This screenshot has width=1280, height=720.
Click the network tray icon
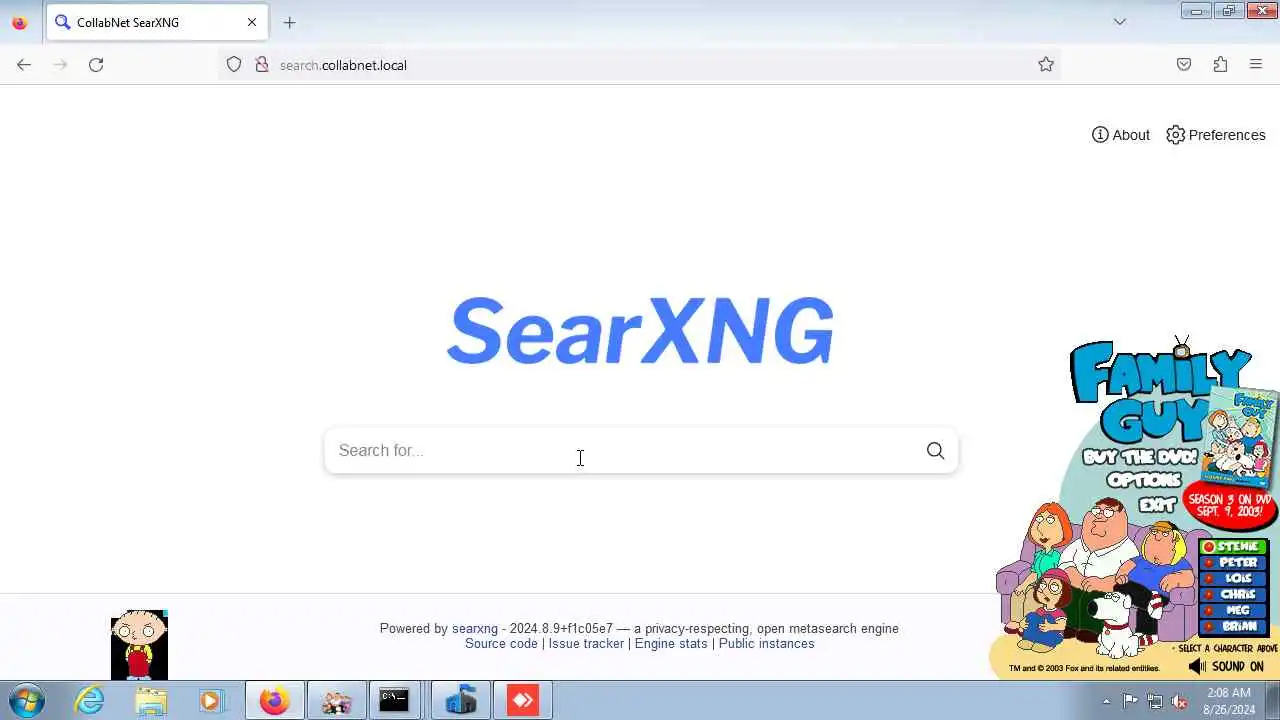[1155, 701]
